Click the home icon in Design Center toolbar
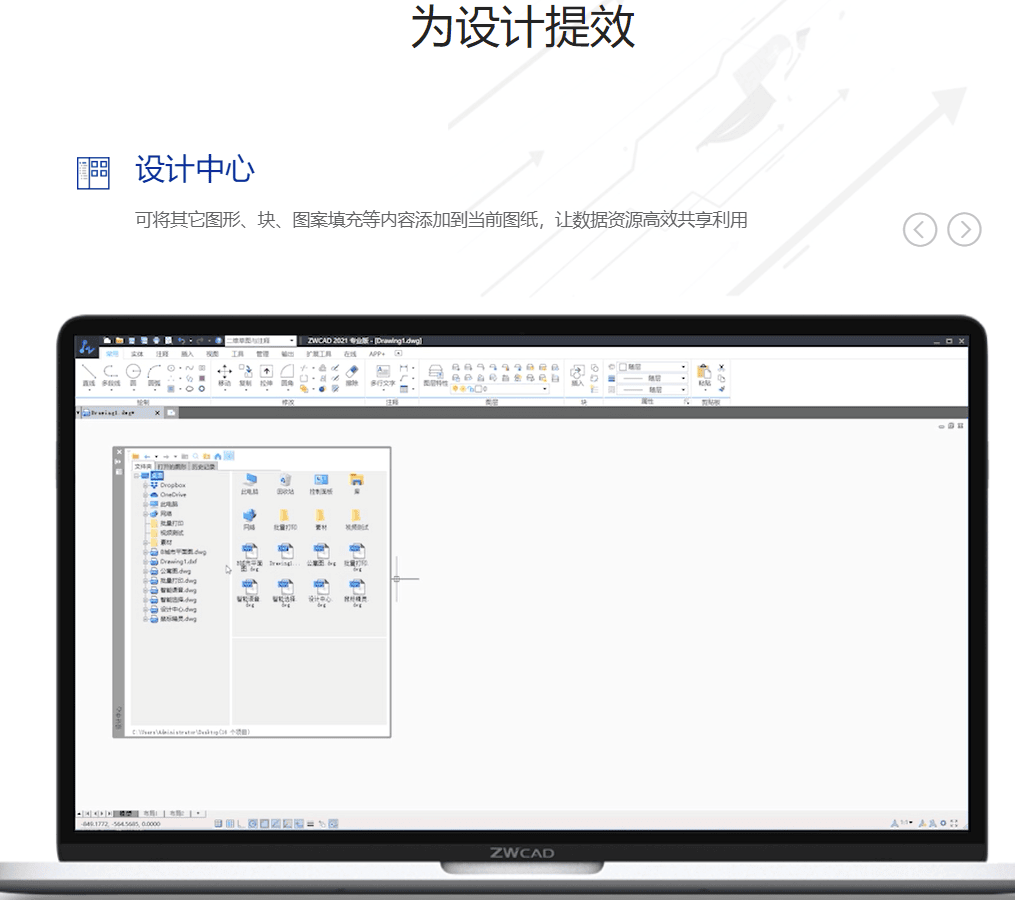The height and width of the screenshot is (900, 1015). [x=218, y=456]
